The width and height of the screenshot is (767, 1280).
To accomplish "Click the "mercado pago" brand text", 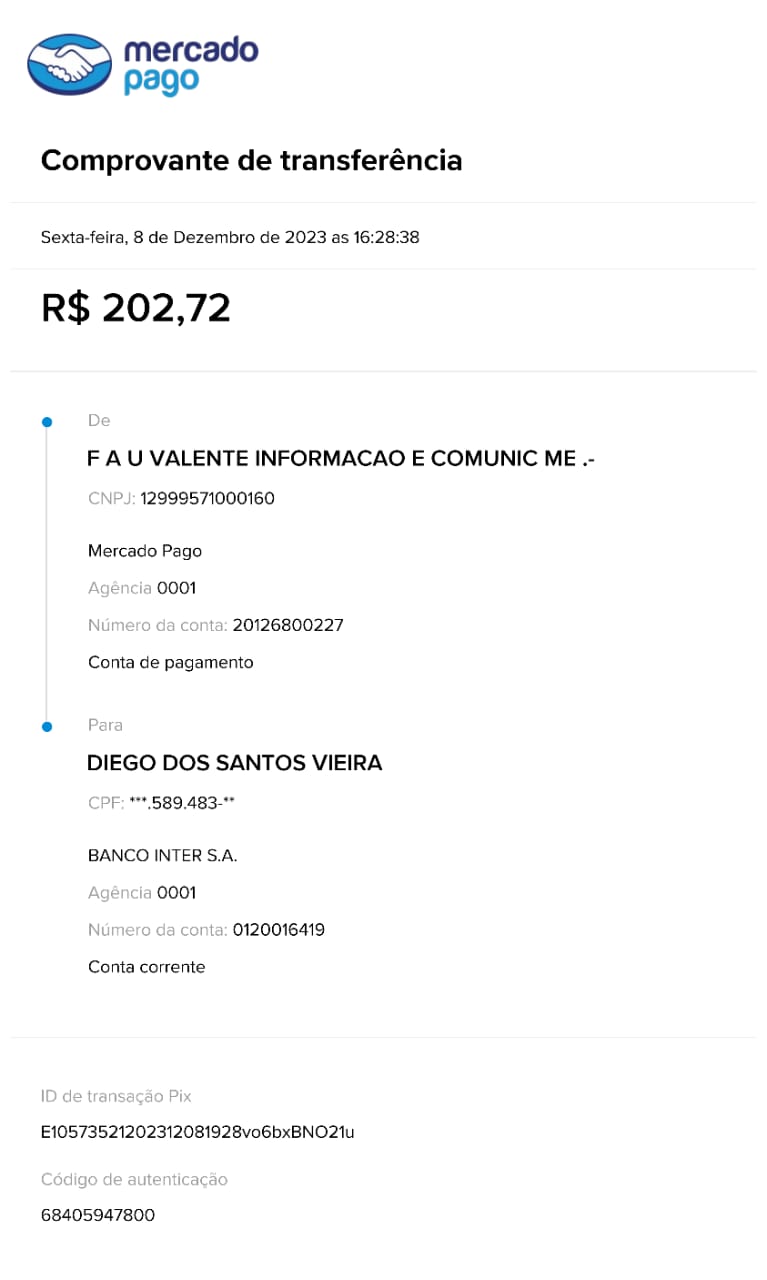I will click(x=190, y=65).
